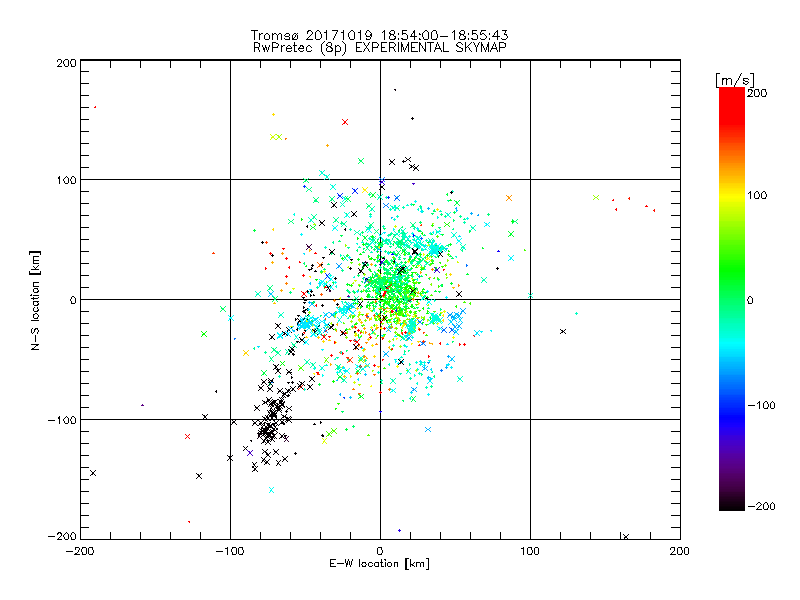
Task: Click the lone black cross east of center
Action: [563, 331]
